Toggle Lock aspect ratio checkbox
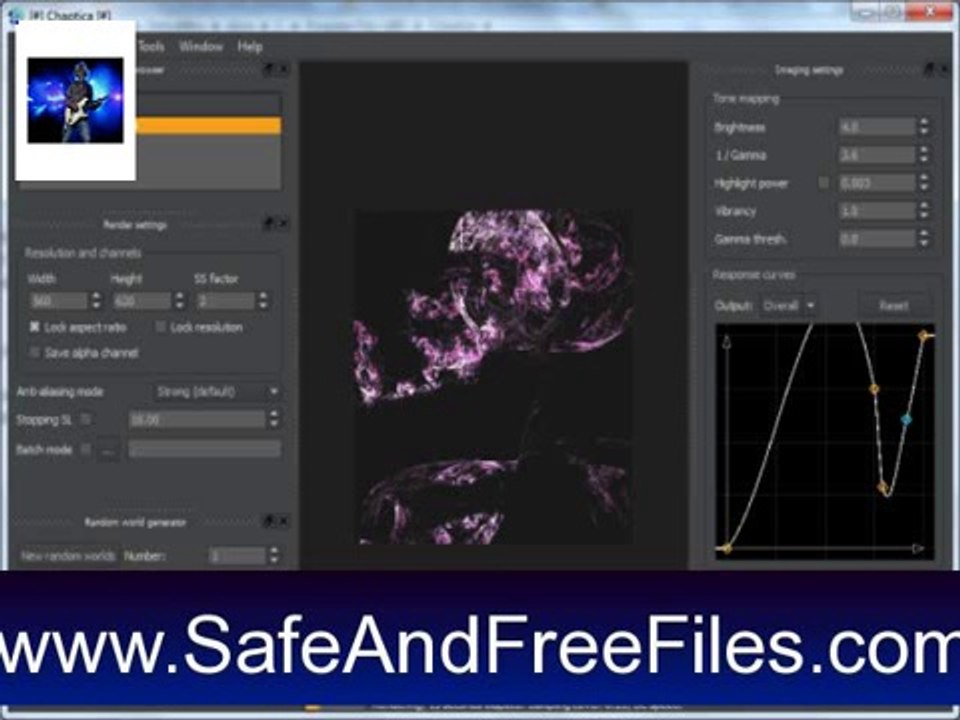960x720 pixels. (x=35, y=327)
